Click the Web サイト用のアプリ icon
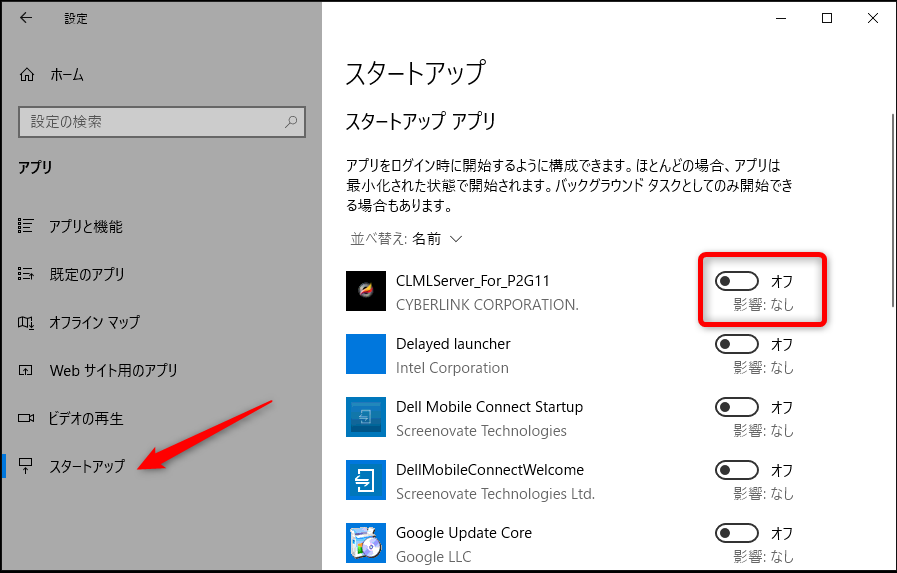 point(26,371)
